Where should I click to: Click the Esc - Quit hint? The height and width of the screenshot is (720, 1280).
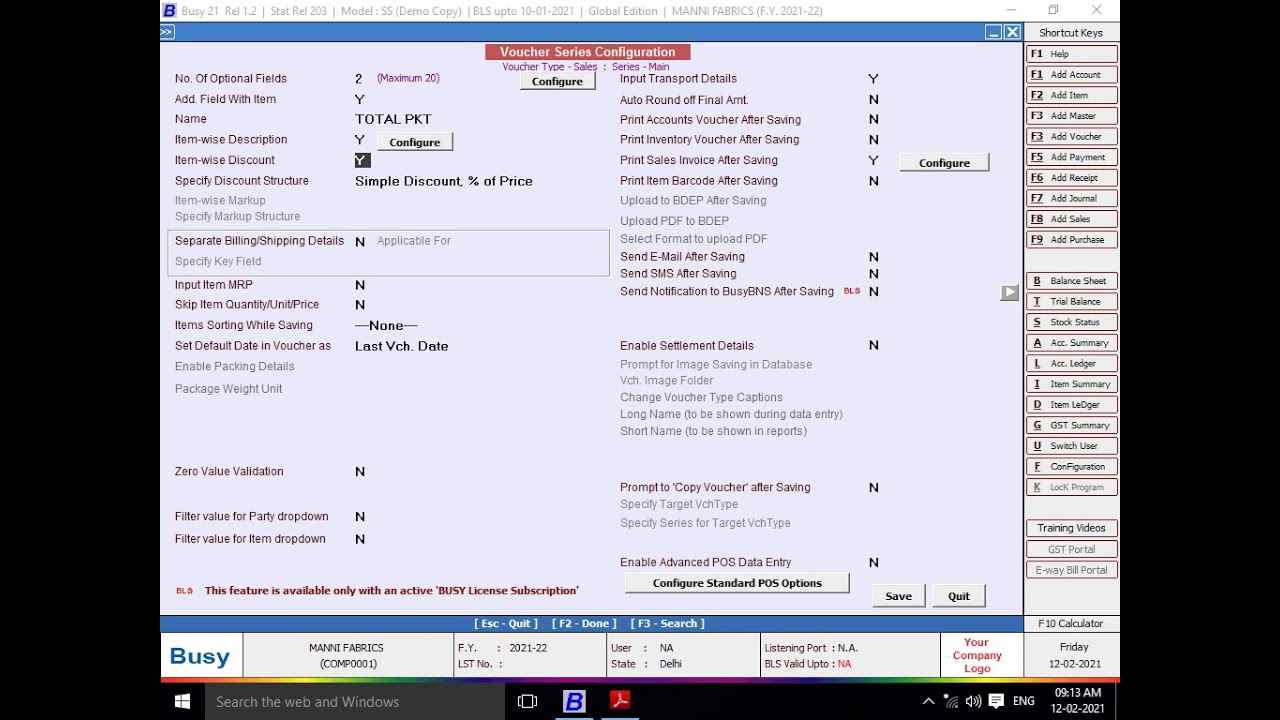point(506,623)
